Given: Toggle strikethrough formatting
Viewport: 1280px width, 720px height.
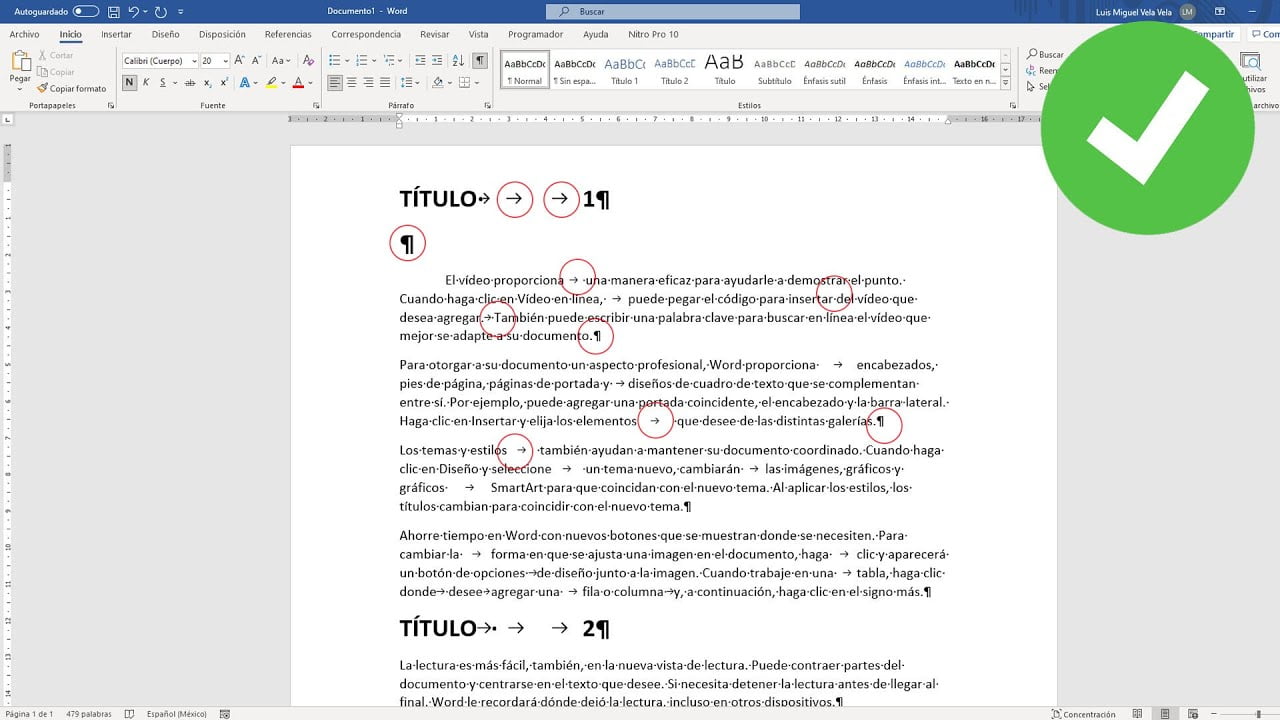Looking at the screenshot, I should pyautogui.click(x=189, y=82).
